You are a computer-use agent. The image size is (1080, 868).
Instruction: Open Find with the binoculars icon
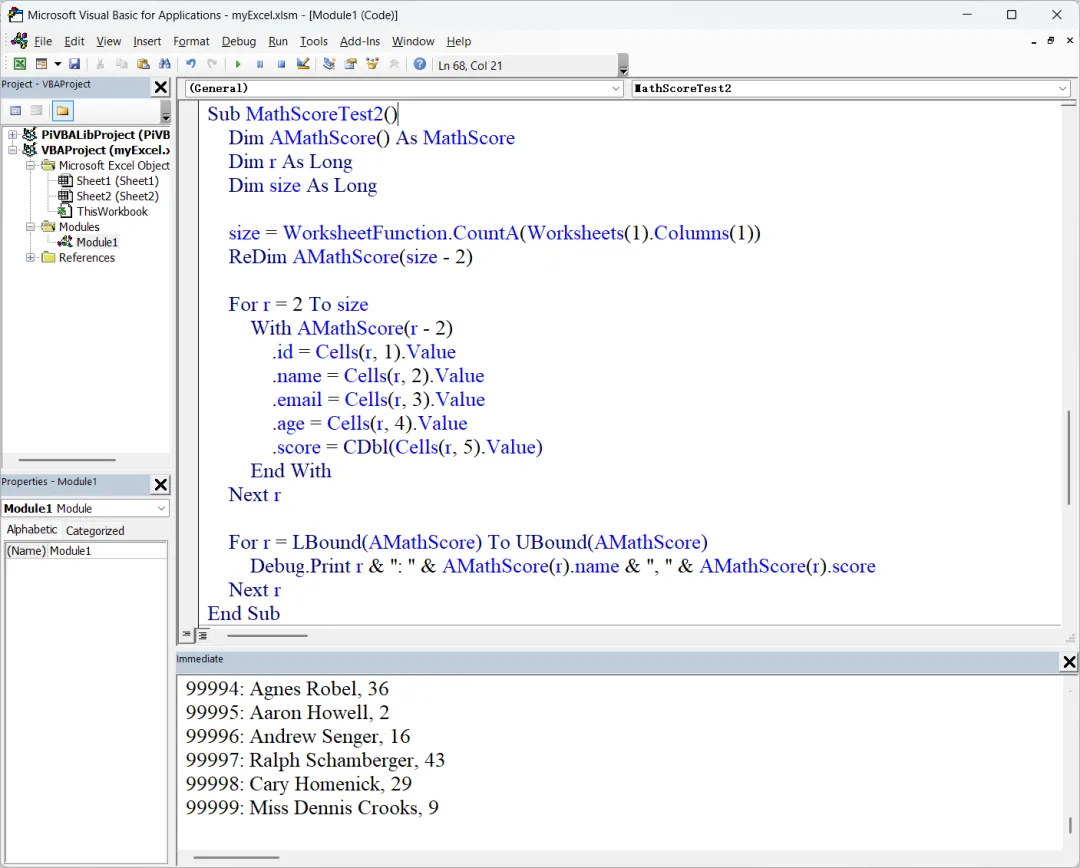tap(165, 64)
